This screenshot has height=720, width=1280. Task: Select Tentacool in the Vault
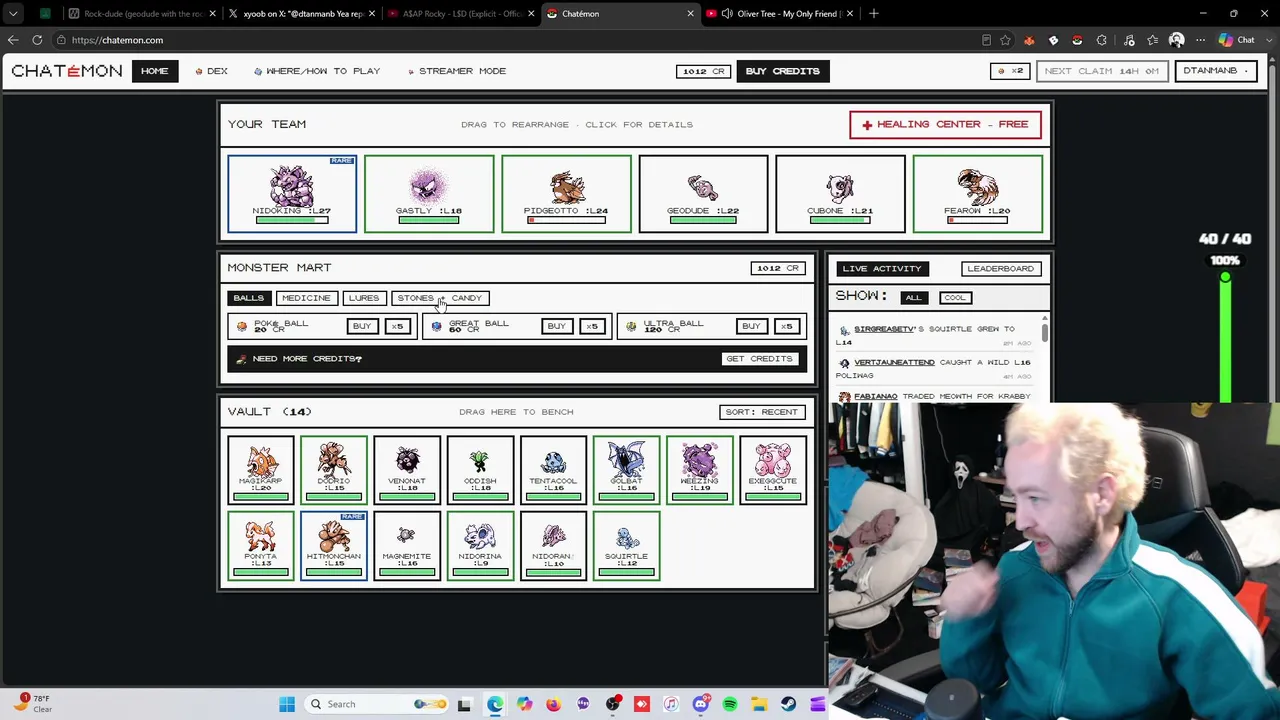pyautogui.click(x=553, y=470)
